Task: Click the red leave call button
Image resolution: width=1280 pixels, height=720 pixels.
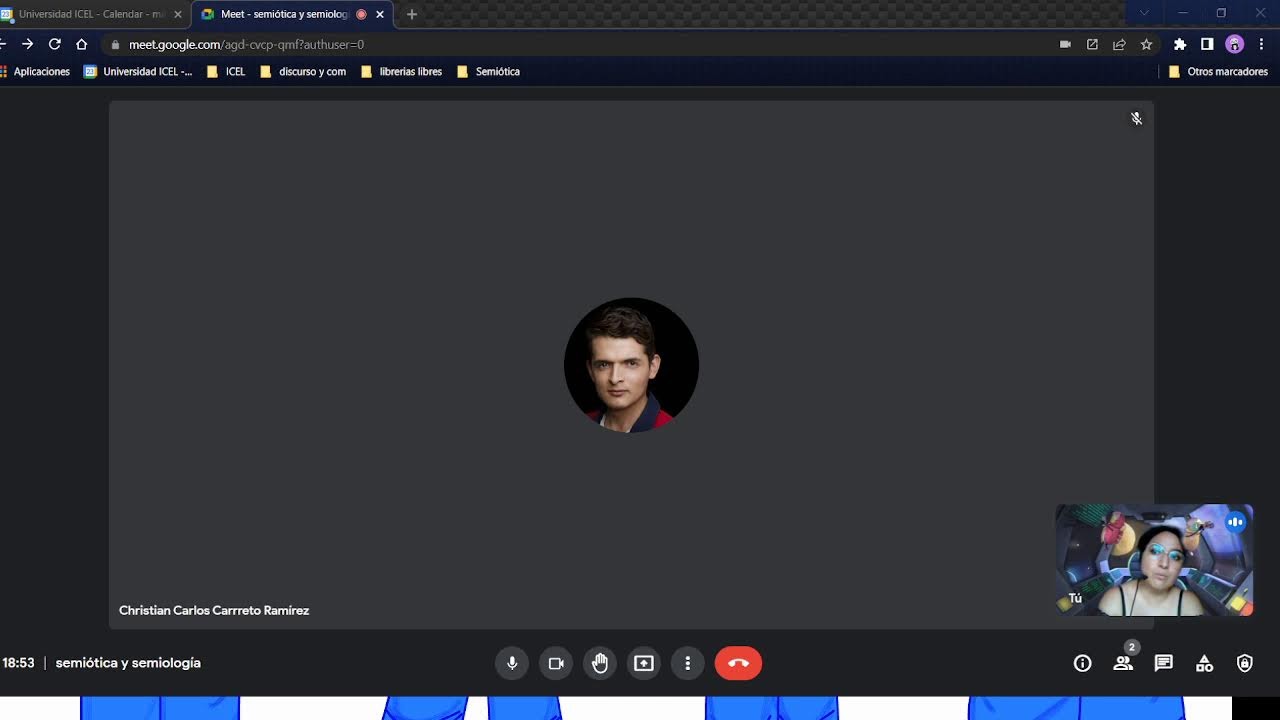Action: pyautogui.click(x=738, y=663)
